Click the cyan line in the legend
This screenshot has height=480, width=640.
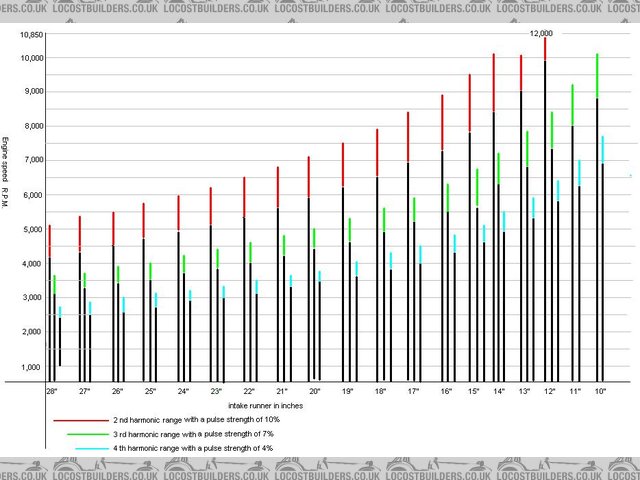[100, 447]
